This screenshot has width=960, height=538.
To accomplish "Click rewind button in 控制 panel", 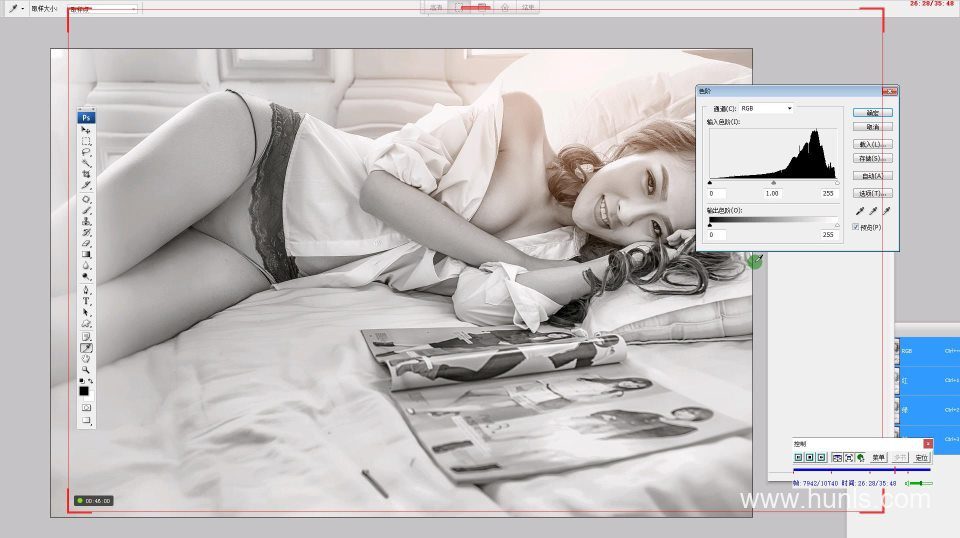I will (x=798, y=457).
